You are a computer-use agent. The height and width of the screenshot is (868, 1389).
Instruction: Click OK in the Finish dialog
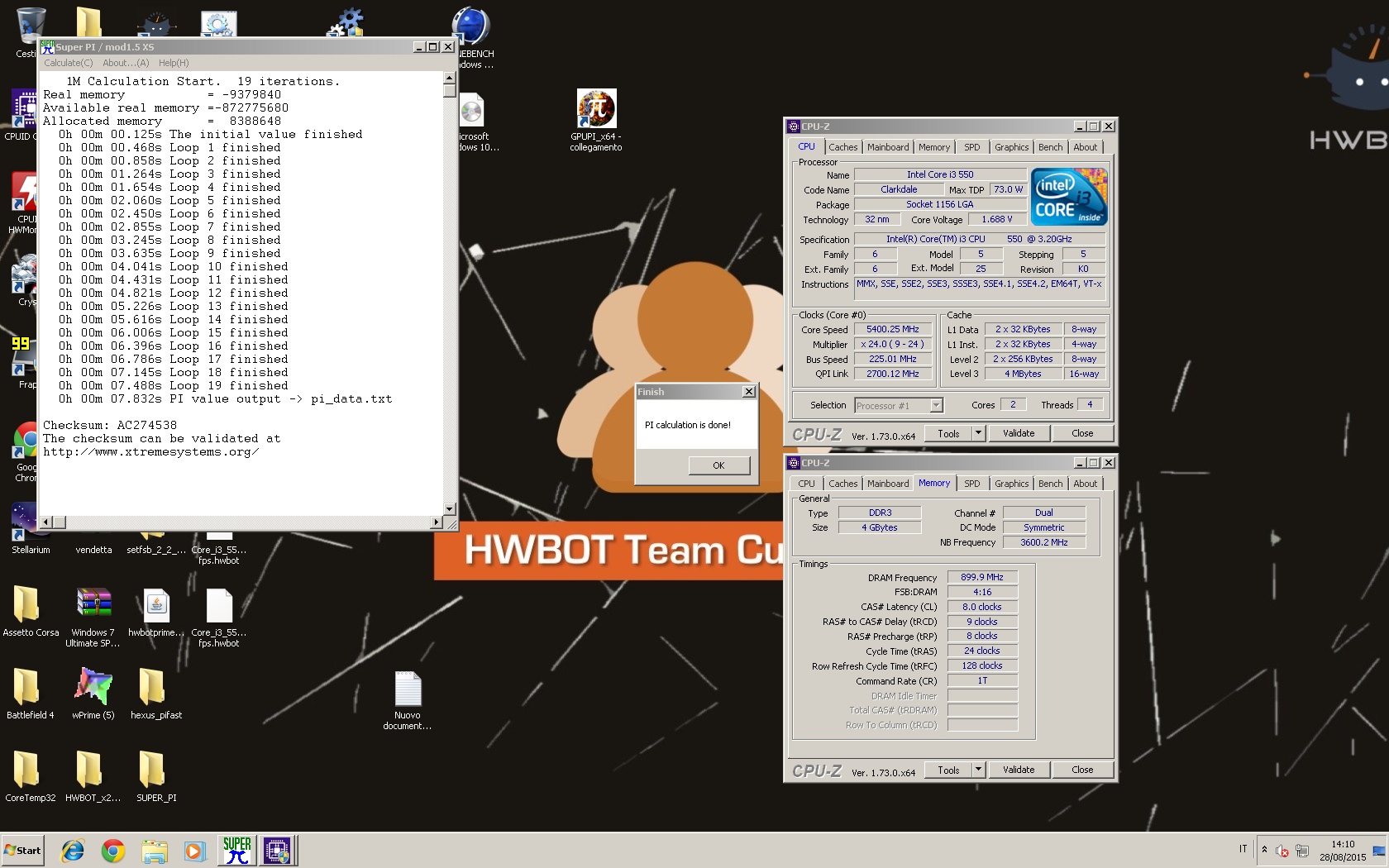(718, 465)
